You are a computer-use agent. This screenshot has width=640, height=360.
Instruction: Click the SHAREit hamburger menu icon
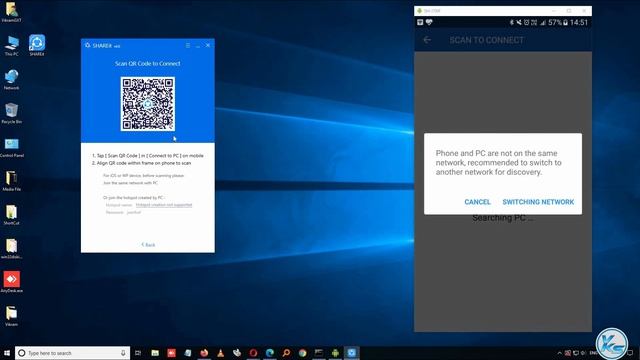pos(188,45)
